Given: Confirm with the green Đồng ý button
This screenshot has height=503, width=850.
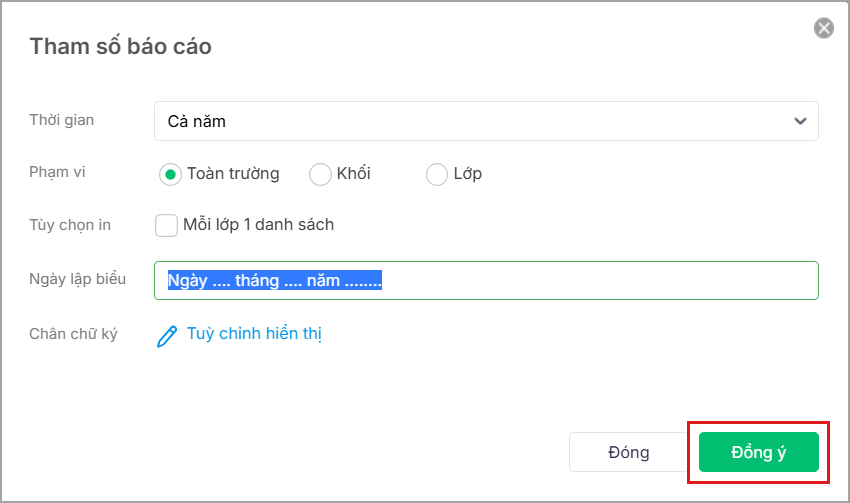Looking at the screenshot, I should 759,452.
